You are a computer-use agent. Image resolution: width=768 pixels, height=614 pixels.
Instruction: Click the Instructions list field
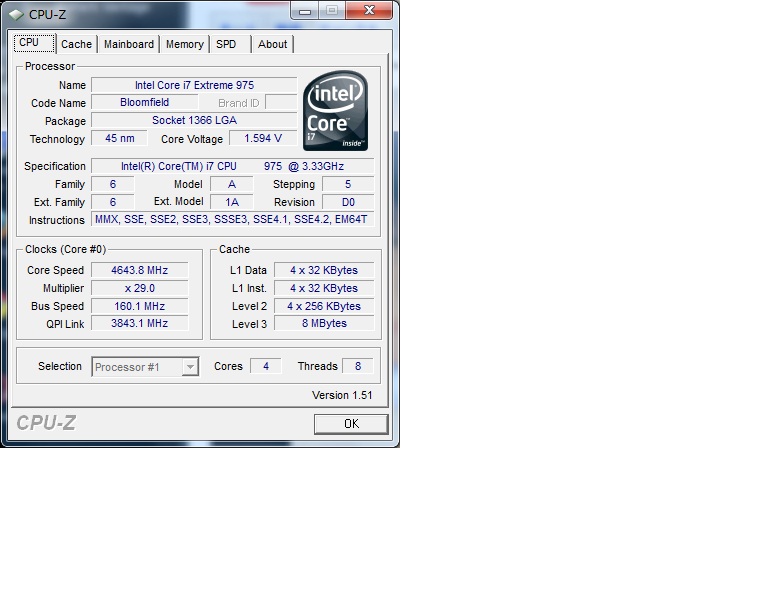[x=231, y=220]
